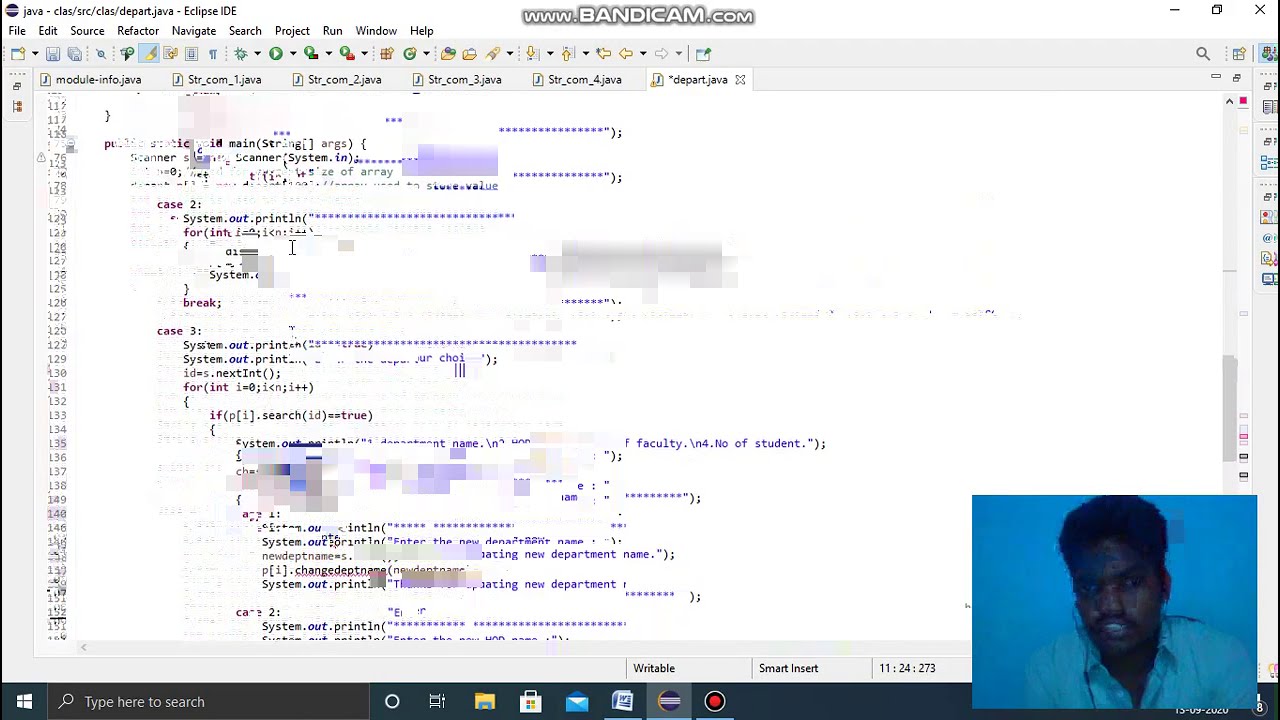Click the New Java Package icon
This screenshot has width=1280, height=720.
(x=386, y=53)
